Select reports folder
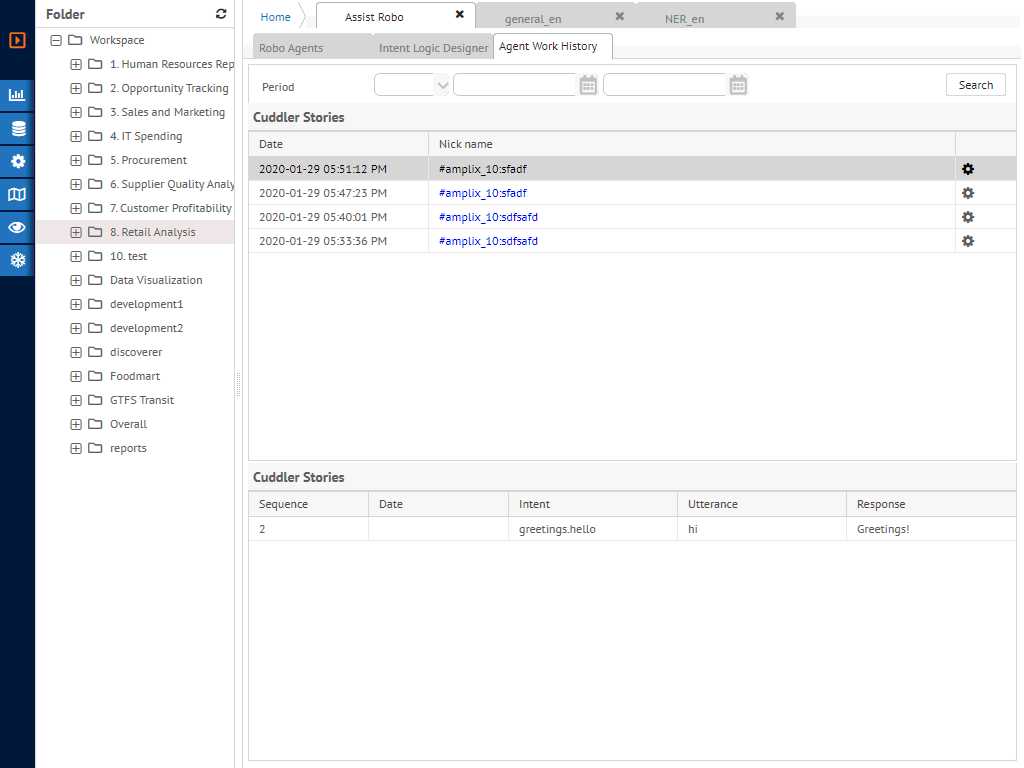 click(128, 449)
